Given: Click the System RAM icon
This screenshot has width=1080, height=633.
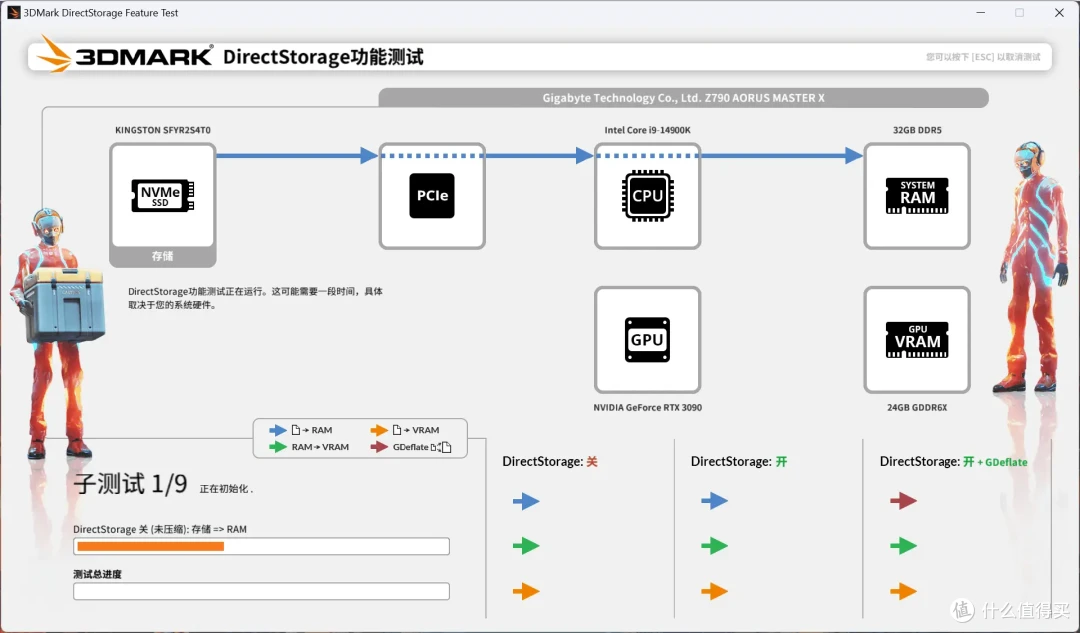Looking at the screenshot, I should [917, 196].
